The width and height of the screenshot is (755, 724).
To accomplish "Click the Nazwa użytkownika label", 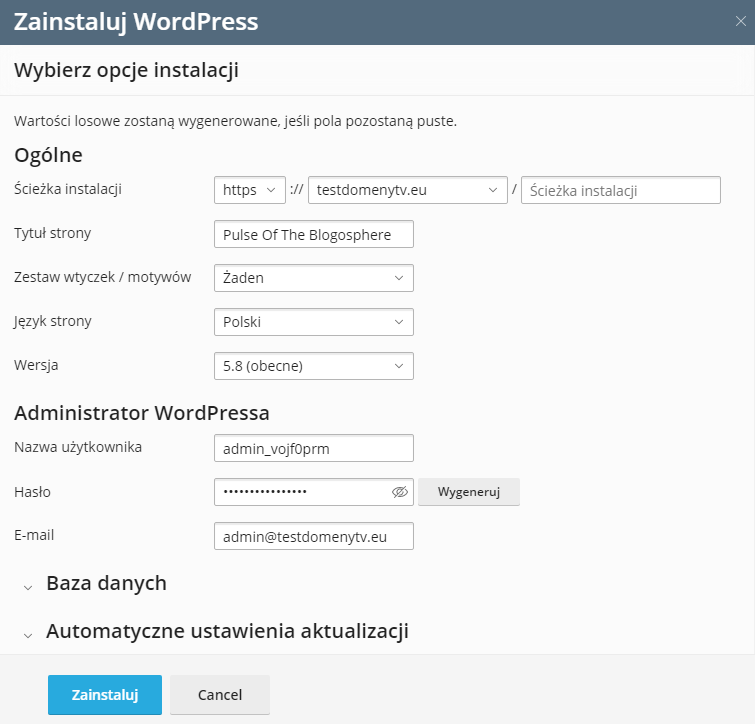I will click(78, 447).
